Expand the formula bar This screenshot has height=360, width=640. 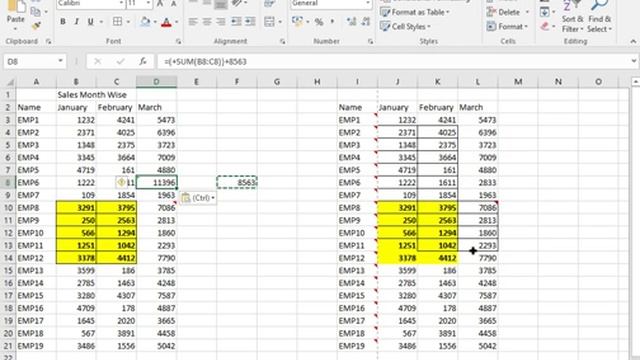634,61
